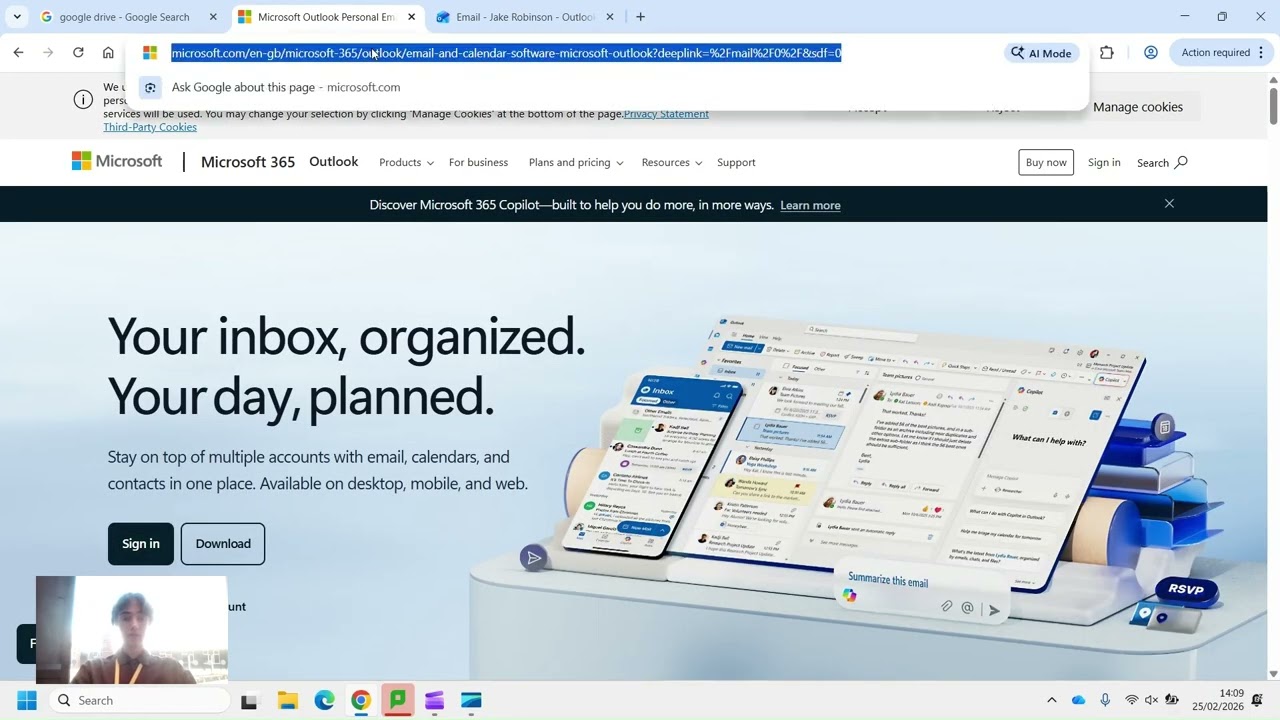Click the Download button
The height and width of the screenshot is (720, 1280).
[223, 544]
